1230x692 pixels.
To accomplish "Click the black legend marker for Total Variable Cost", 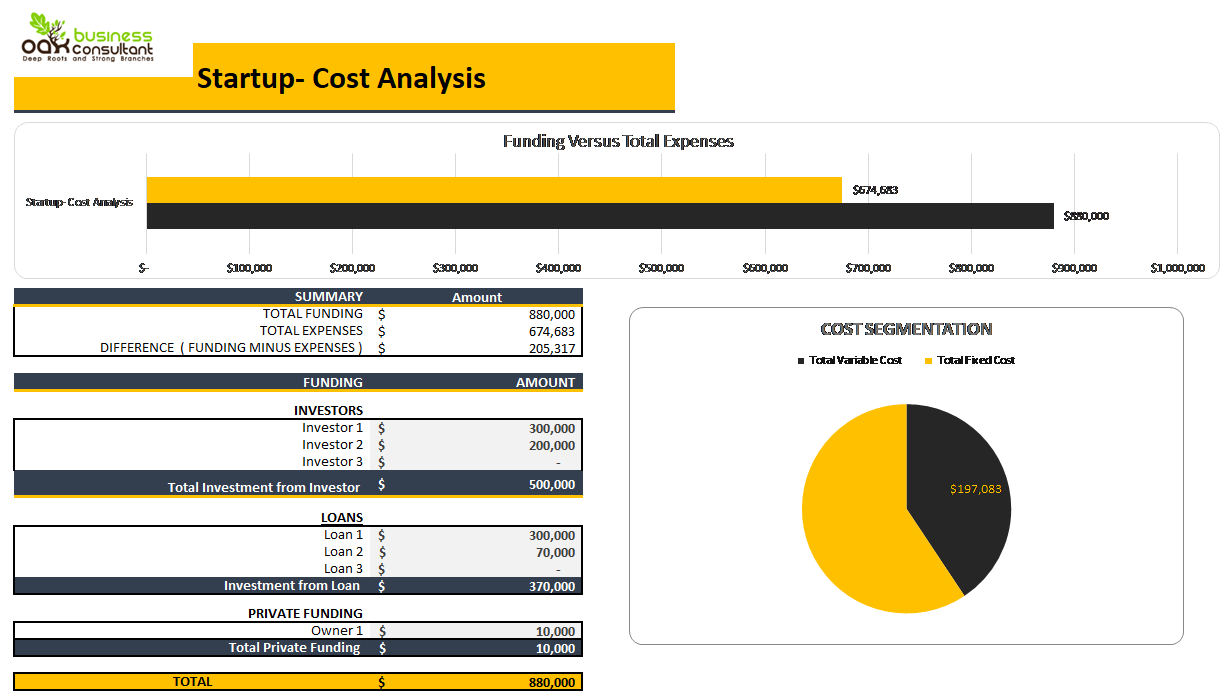I will tap(801, 360).
